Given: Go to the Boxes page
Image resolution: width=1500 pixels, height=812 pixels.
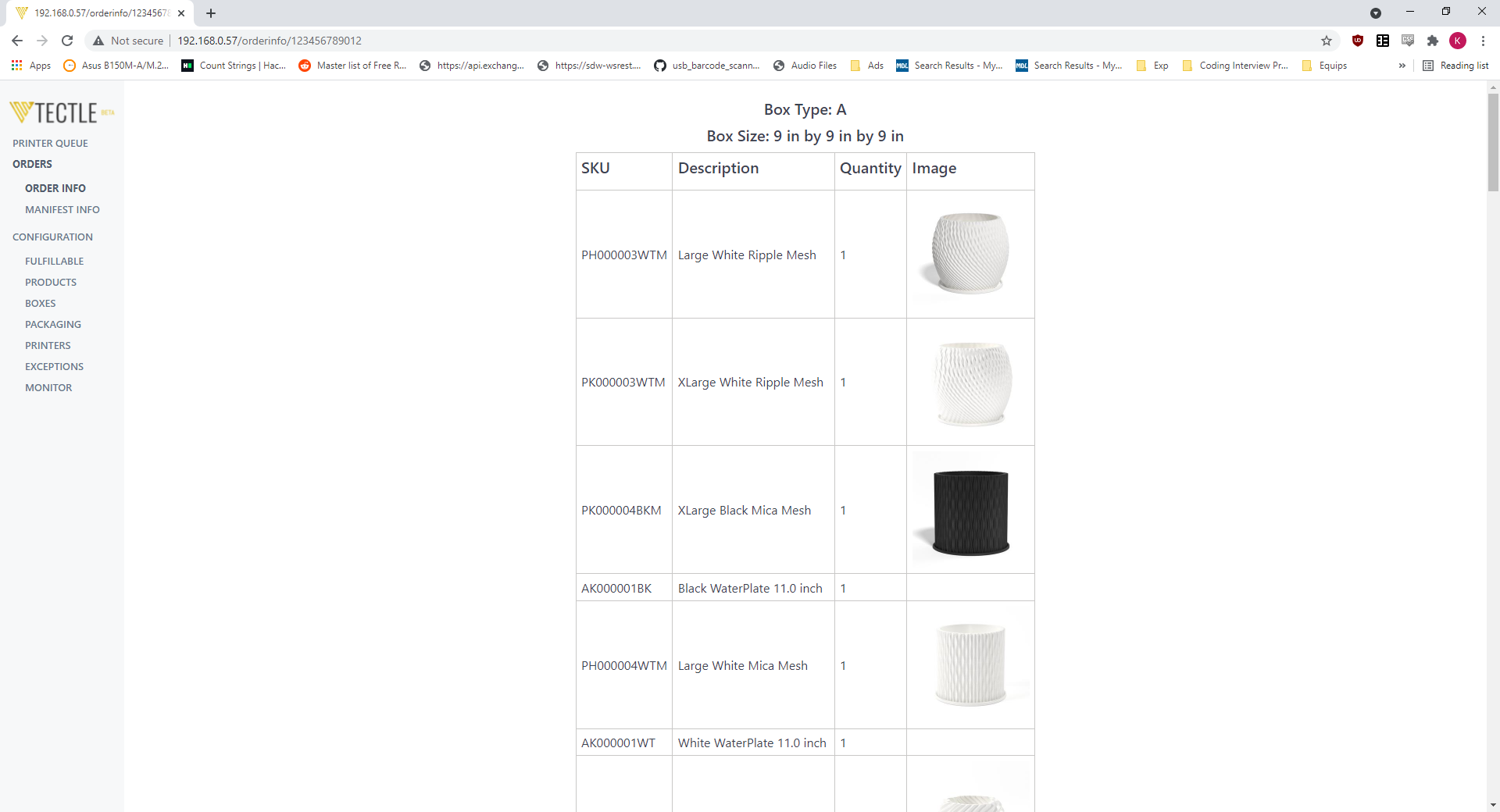Looking at the screenshot, I should point(41,304).
